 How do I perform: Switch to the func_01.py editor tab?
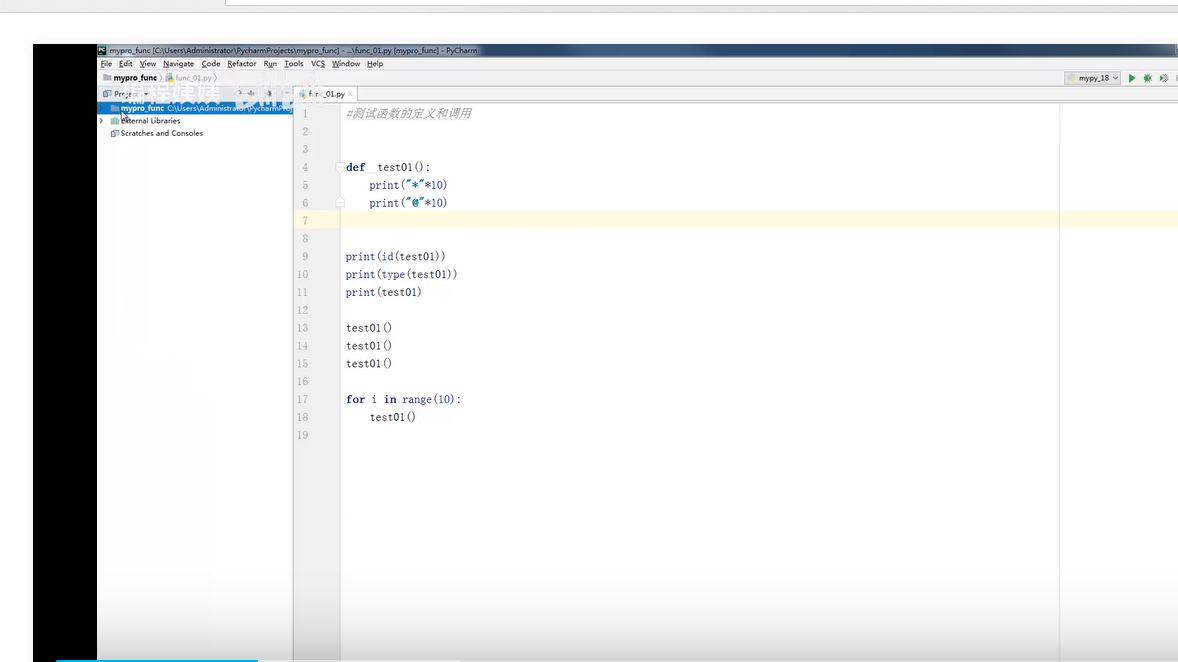point(326,94)
